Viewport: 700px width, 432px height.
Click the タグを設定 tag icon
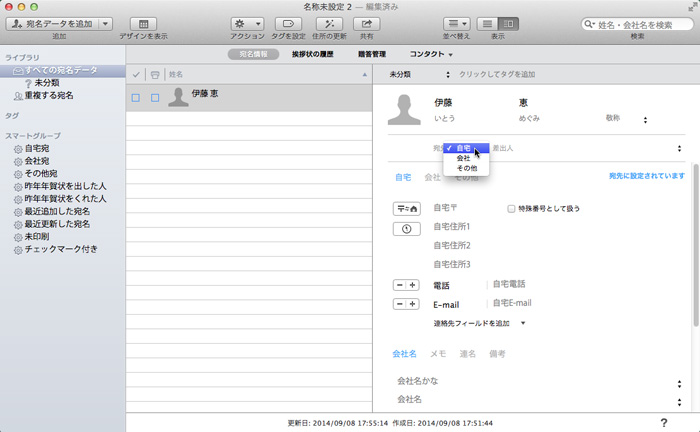288,23
